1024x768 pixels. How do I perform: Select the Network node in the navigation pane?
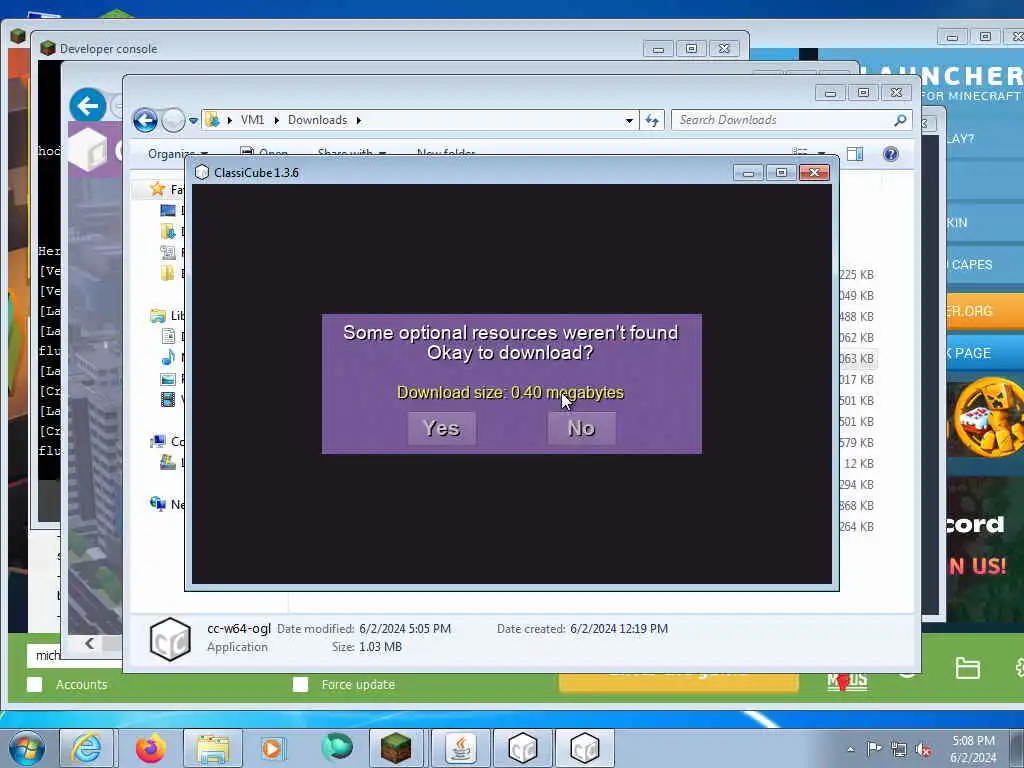(167, 504)
